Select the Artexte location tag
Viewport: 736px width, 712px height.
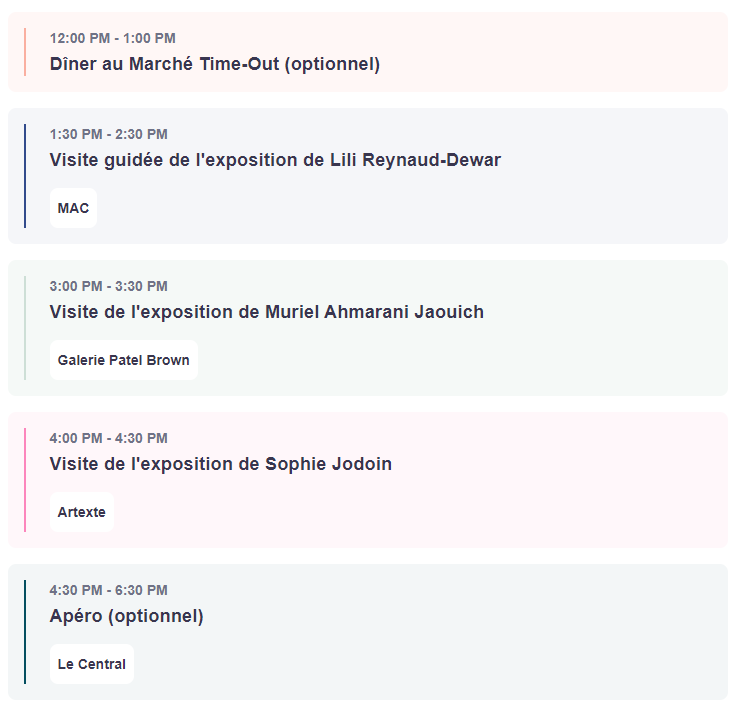click(82, 512)
